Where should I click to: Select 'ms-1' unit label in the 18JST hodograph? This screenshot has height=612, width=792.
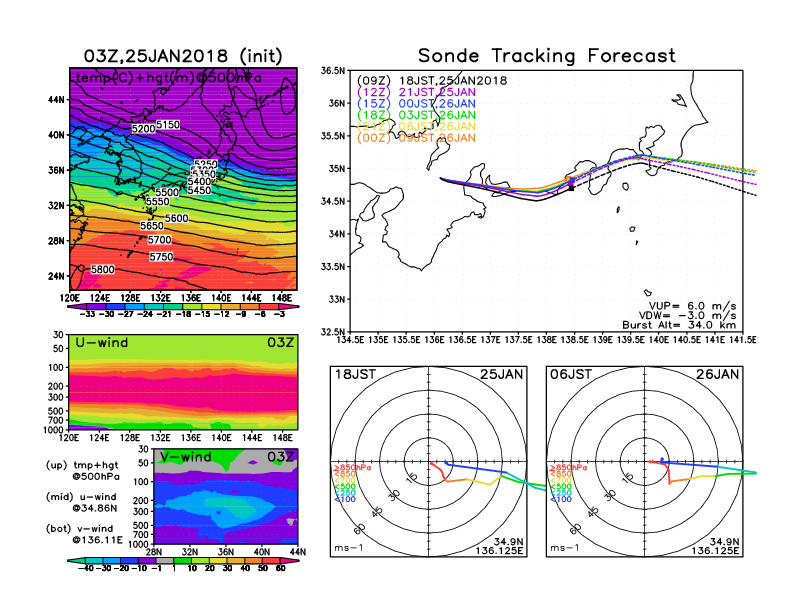(x=349, y=548)
